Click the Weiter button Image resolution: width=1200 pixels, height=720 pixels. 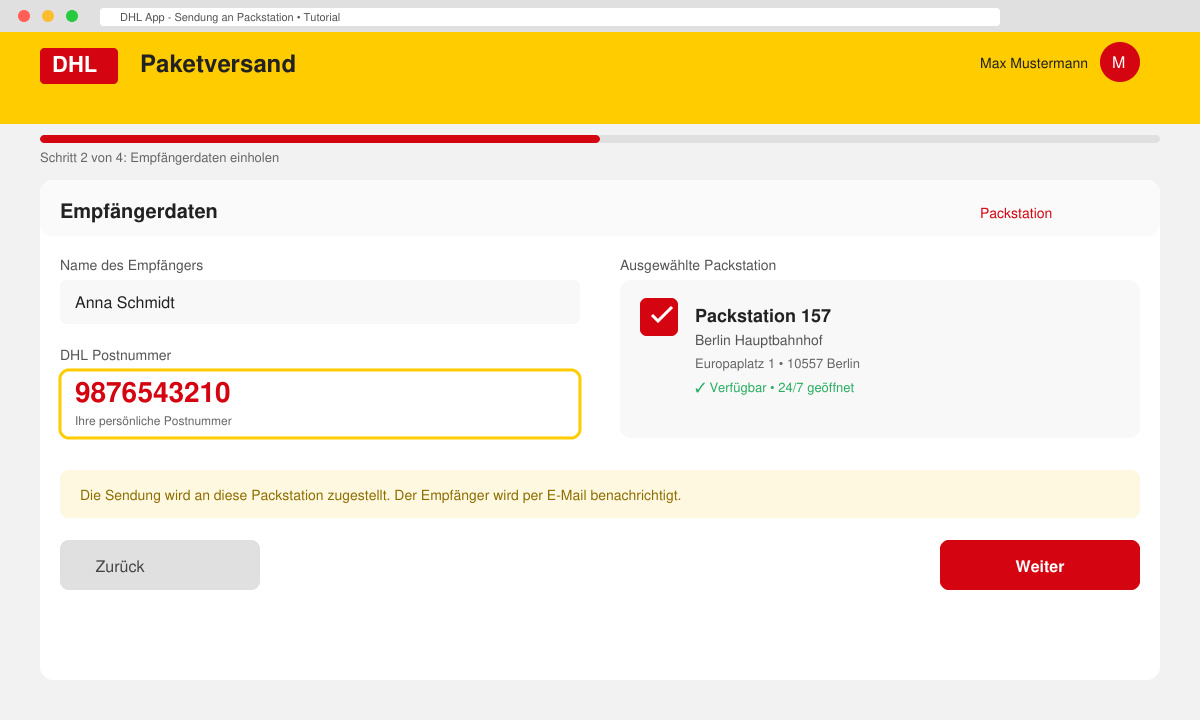tap(1040, 565)
